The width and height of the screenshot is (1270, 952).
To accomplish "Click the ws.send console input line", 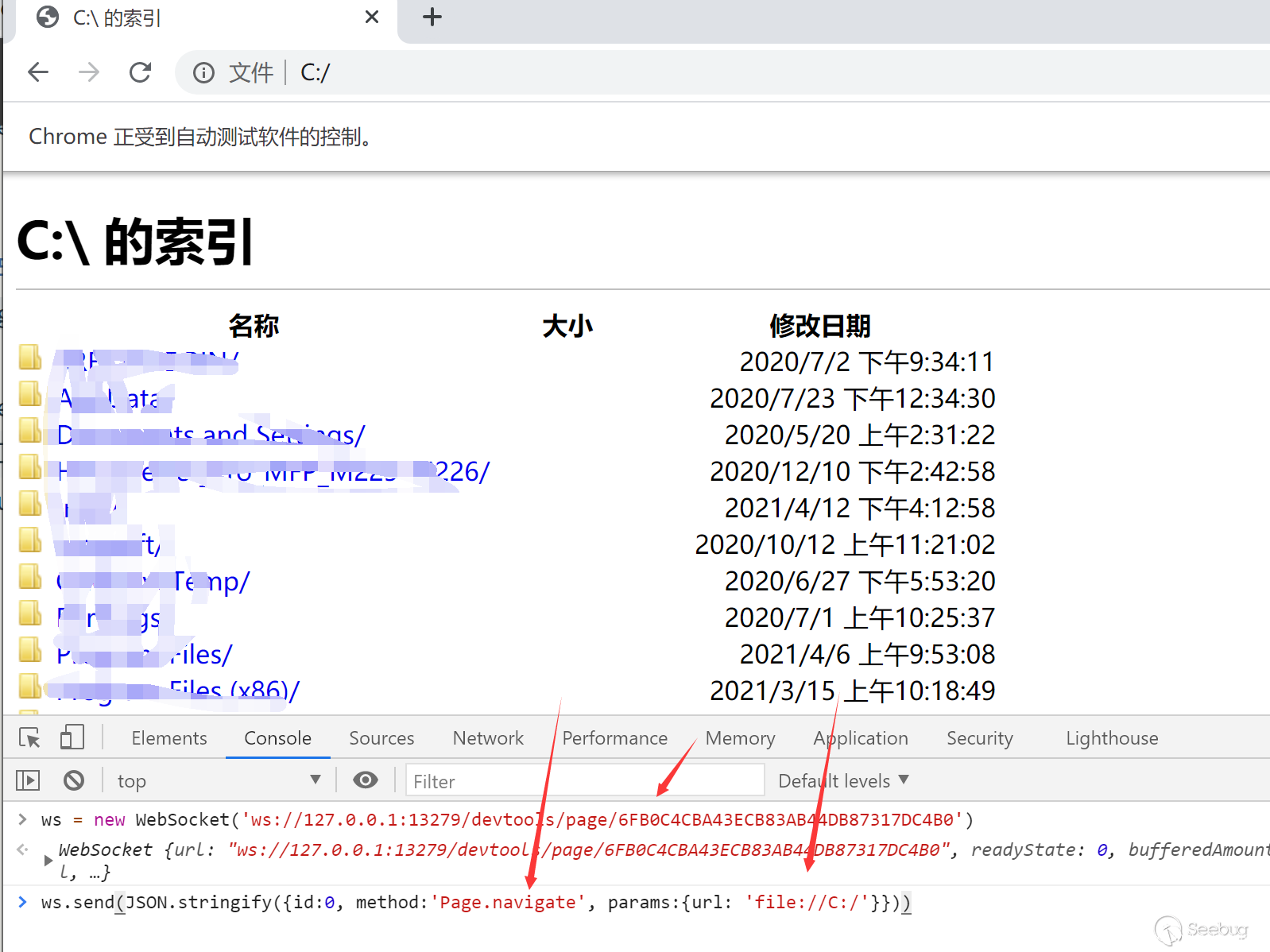I will point(475,903).
